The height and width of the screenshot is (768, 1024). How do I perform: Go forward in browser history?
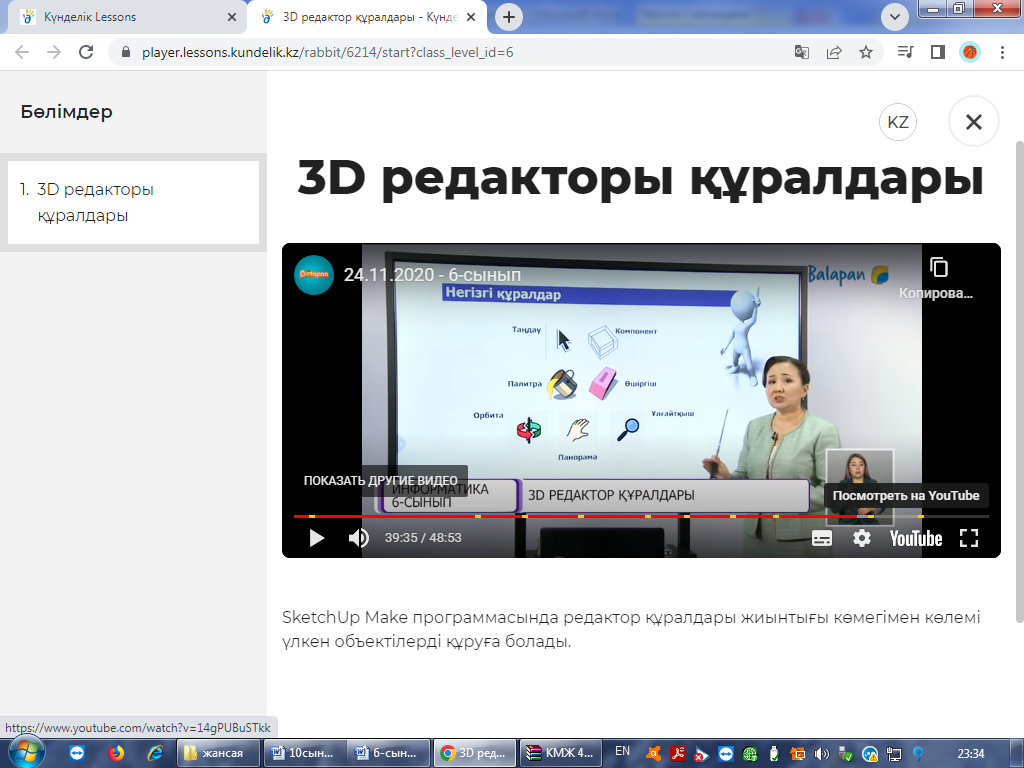pos(54,52)
